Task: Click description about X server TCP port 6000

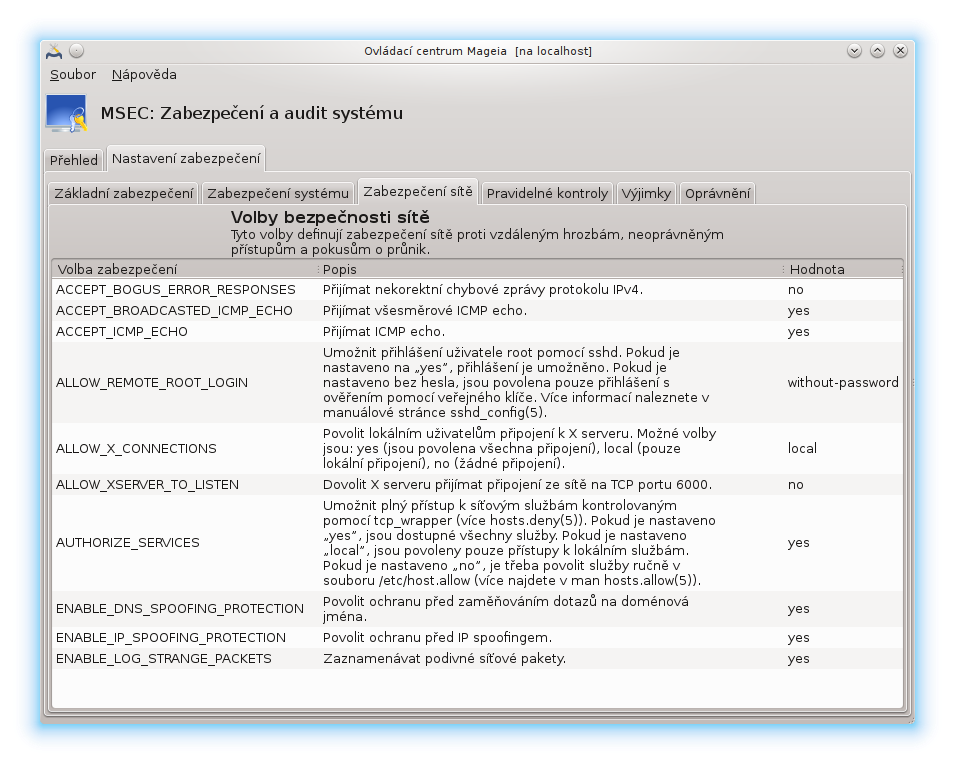Action: (517, 484)
